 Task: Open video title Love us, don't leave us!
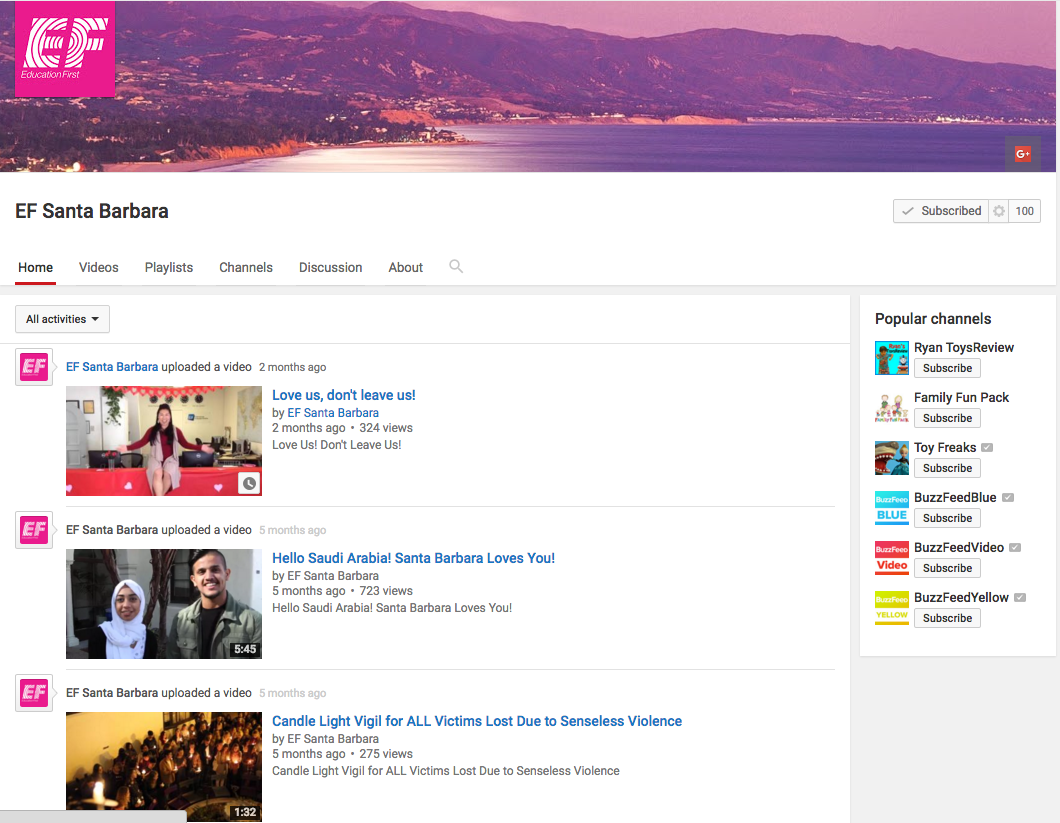coord(343,396)
